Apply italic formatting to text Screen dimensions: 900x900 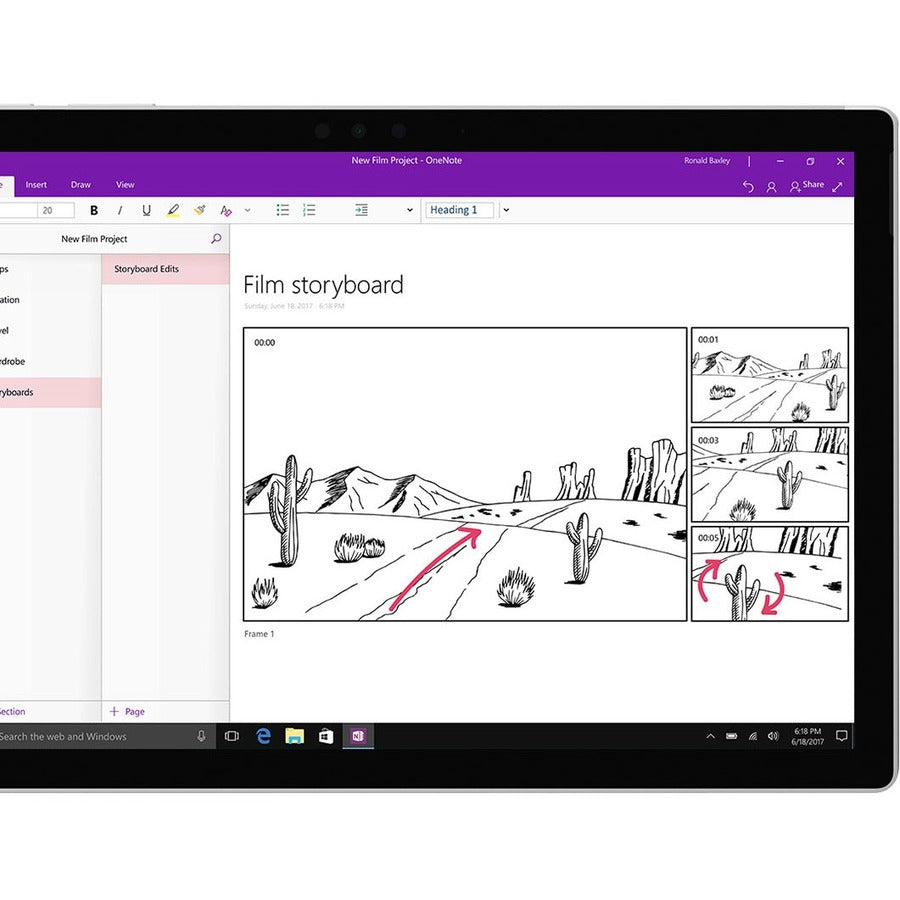[120, 210]
